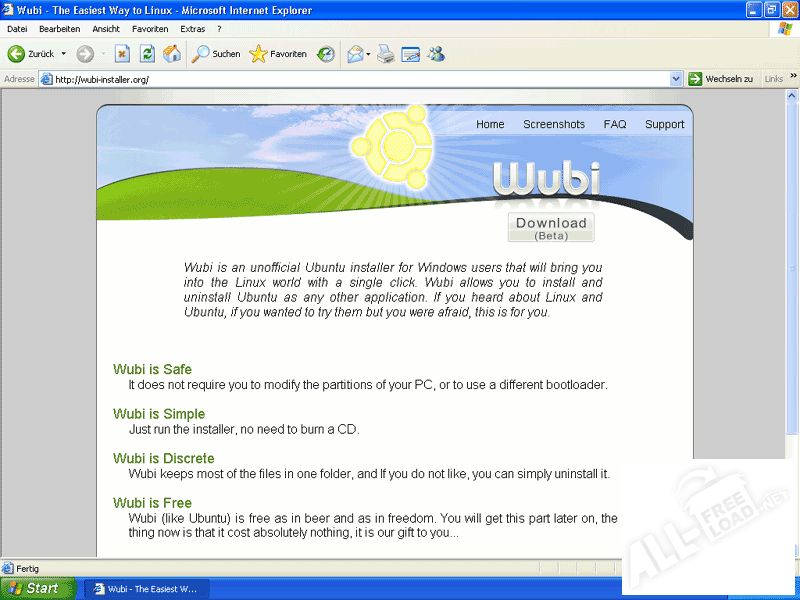Screen dimensions: 800x600
Task: Click the Zurück back arrow button
Action: click(30, 54)
